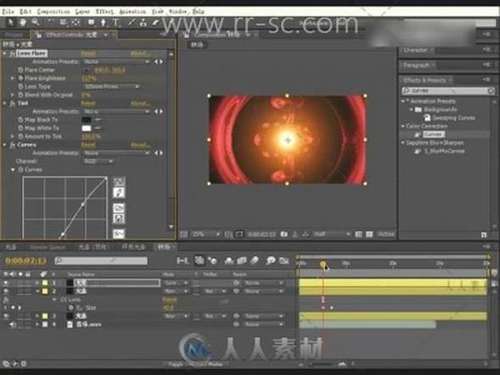Open the Effect menu
The image size is (500, 375).
point(105,12)
